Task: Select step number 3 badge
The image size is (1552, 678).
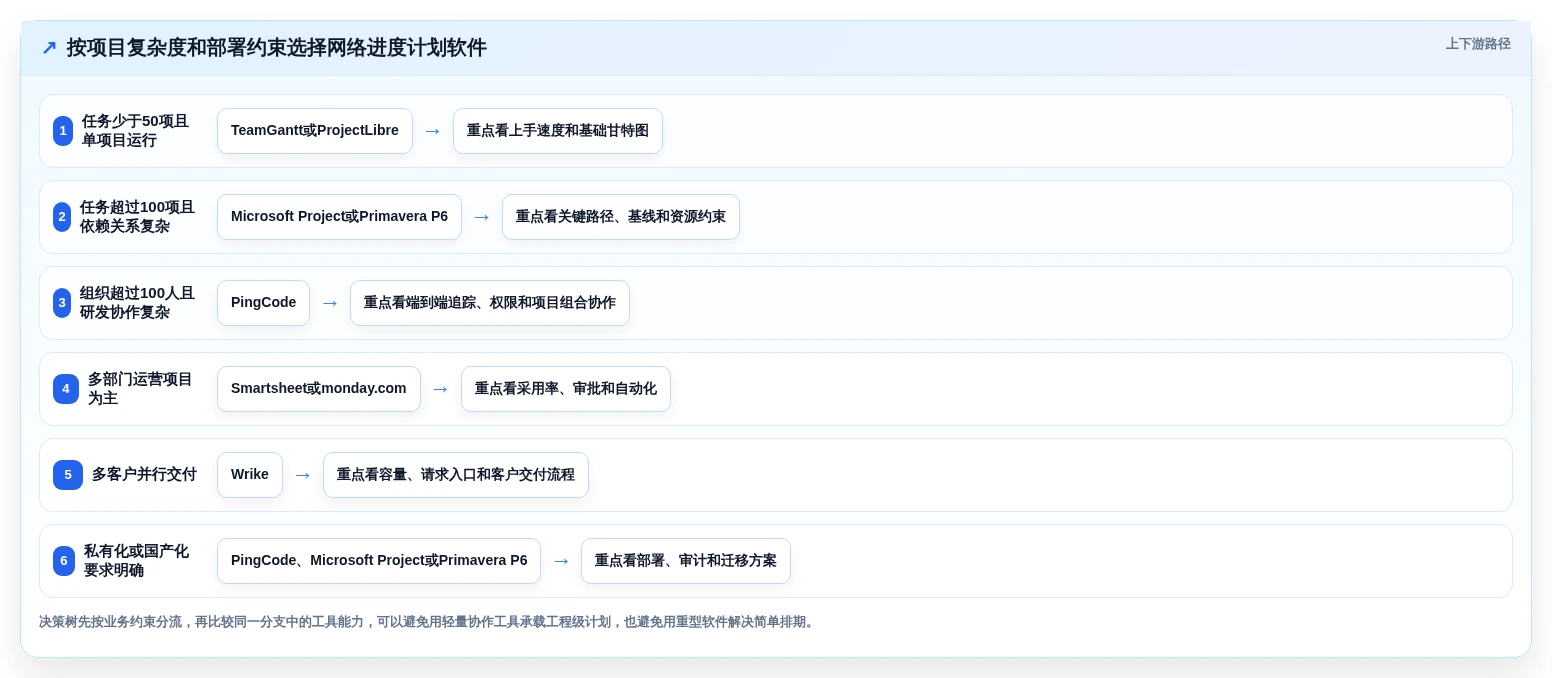Action: tap(62, 303)
